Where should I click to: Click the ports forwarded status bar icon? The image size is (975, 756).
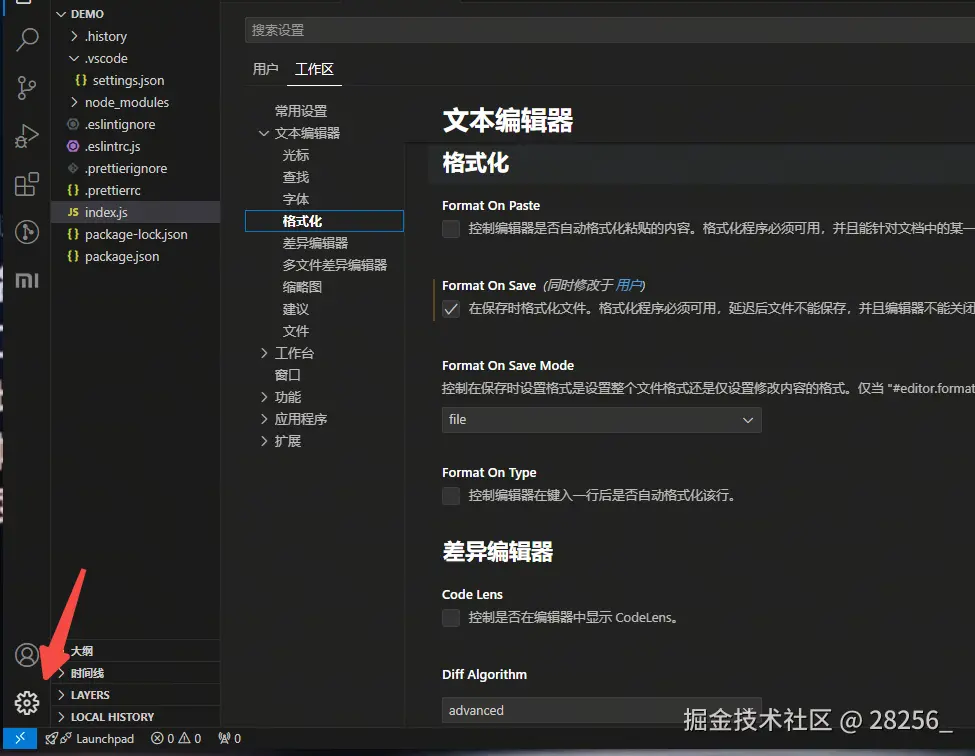(x=229, y=739)
